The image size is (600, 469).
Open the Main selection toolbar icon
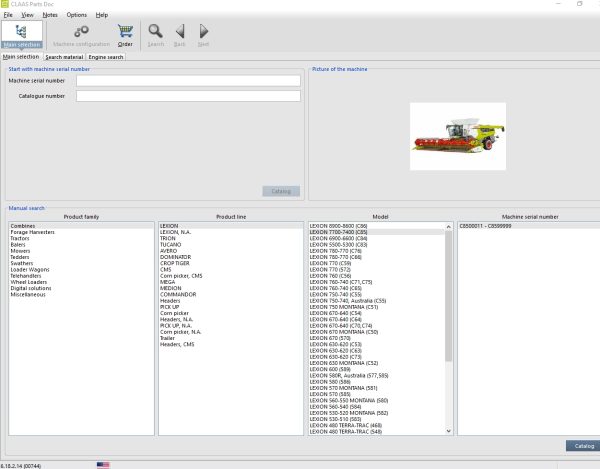[x=21, y=34]
